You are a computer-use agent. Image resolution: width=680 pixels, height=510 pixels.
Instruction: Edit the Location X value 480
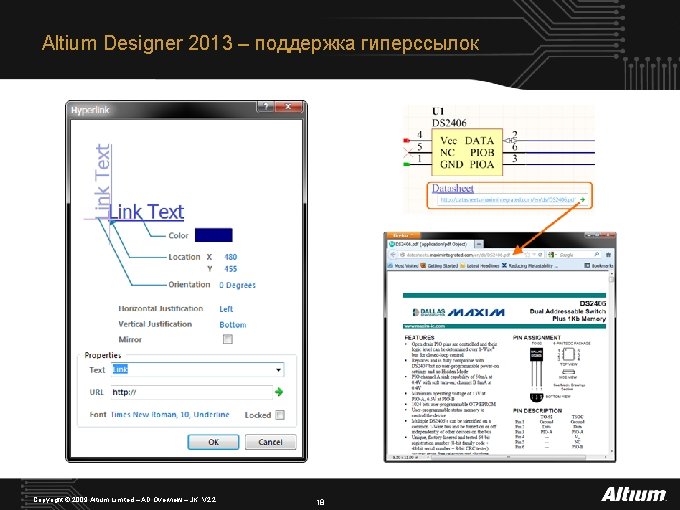coord(231,257)
